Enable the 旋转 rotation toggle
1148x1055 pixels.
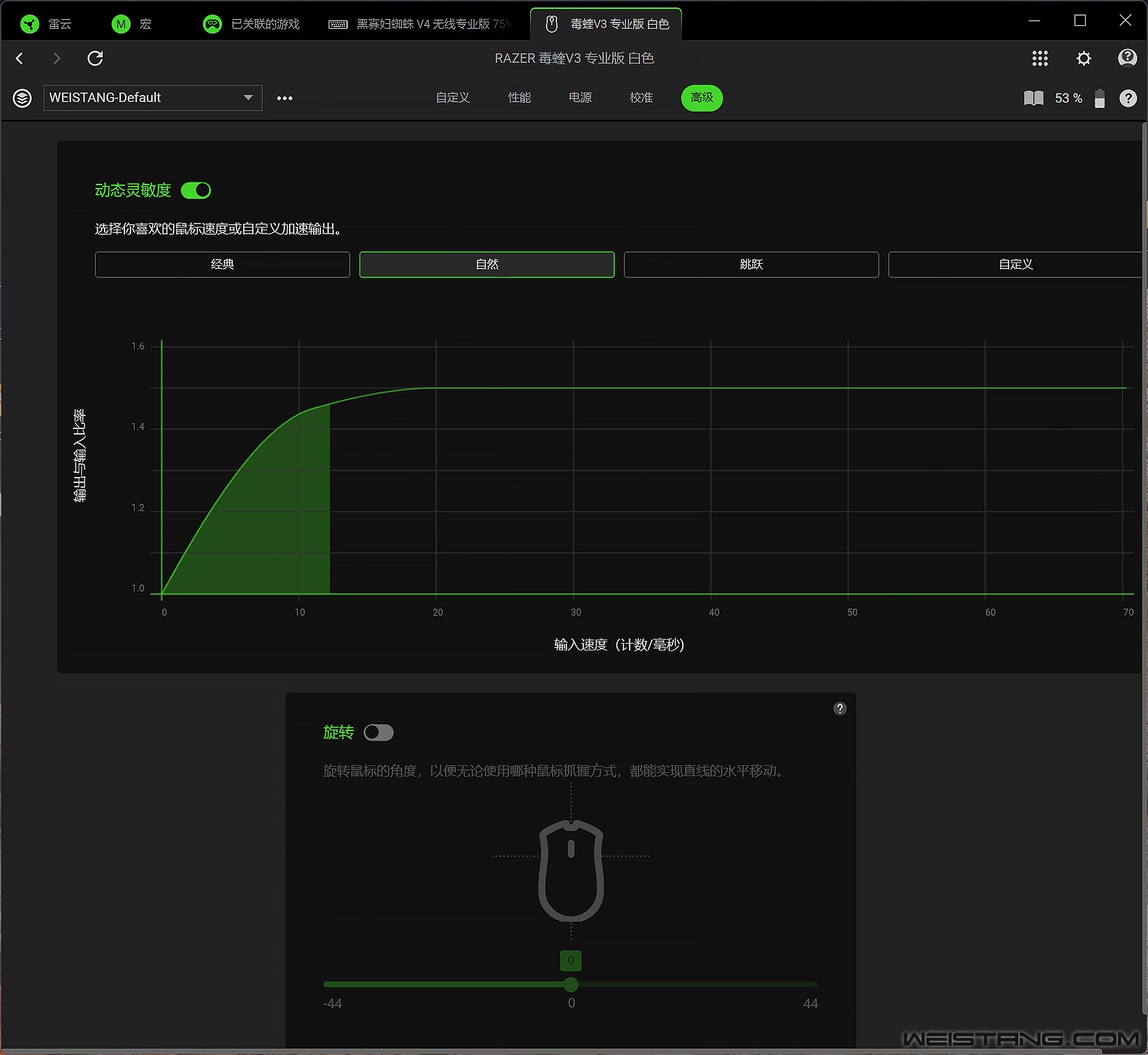[x=379, y=732]
